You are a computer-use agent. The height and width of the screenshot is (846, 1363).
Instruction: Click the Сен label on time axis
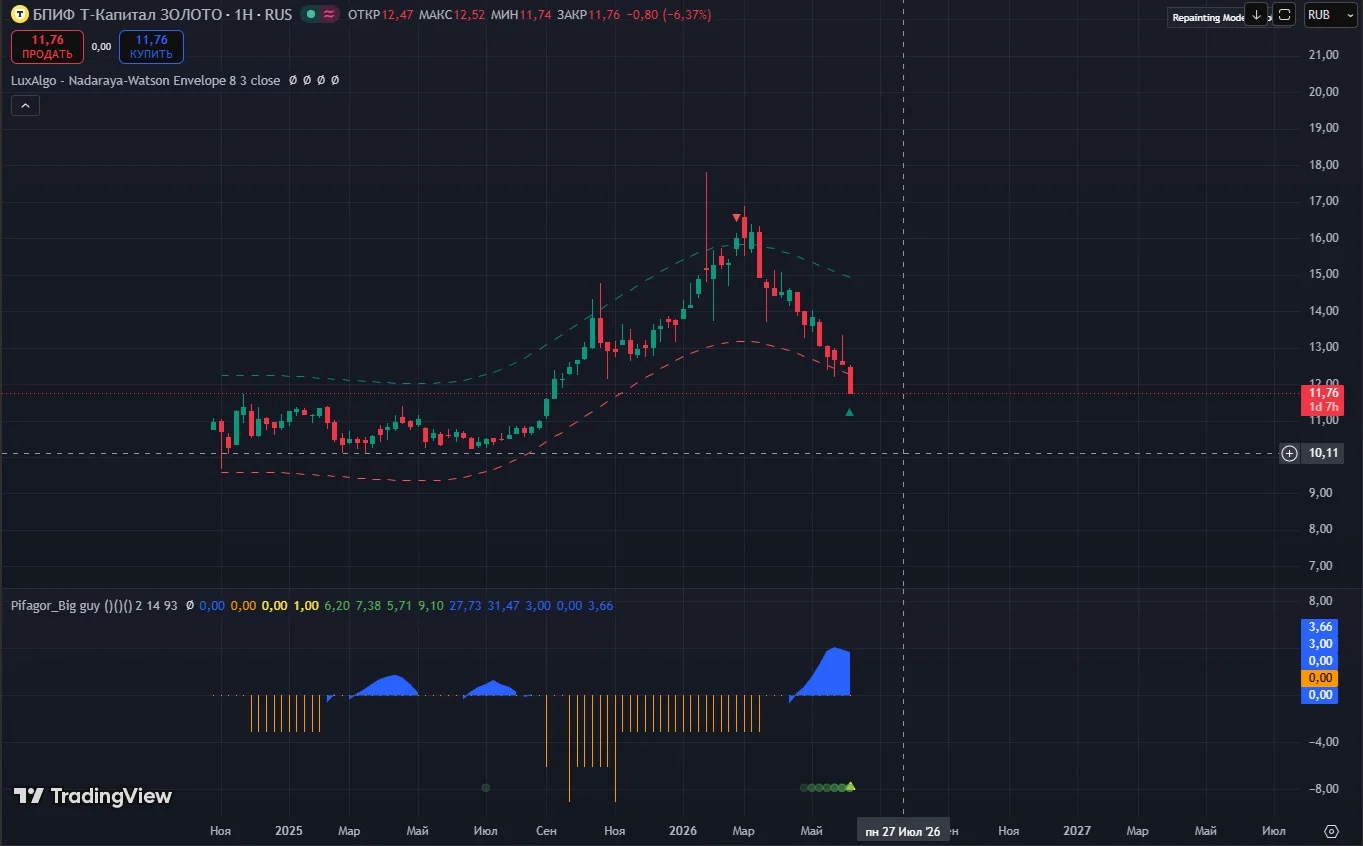(x=546, y=831)
